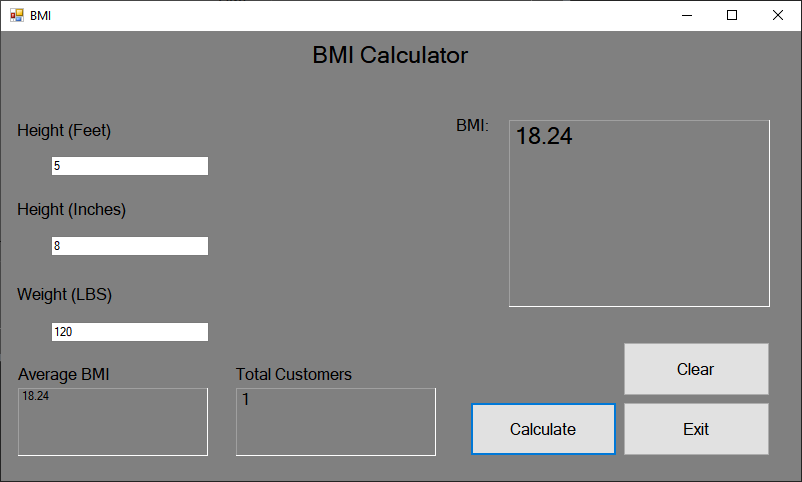This screenshot has width=802, height=482.
Task: Click the Height (Feet) label
Action: tap(64, 130)
